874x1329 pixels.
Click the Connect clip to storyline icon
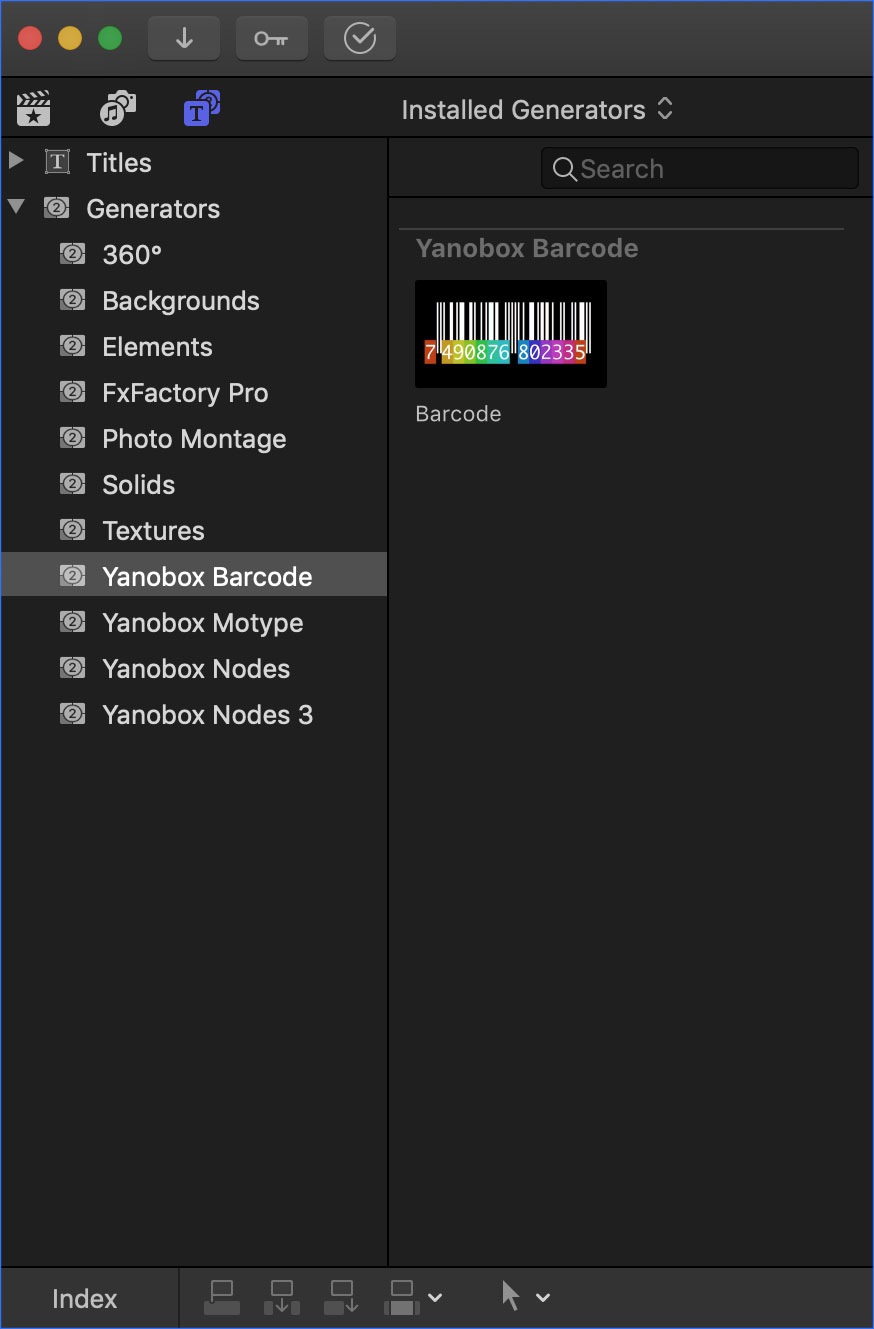[x=222, y=1298]
